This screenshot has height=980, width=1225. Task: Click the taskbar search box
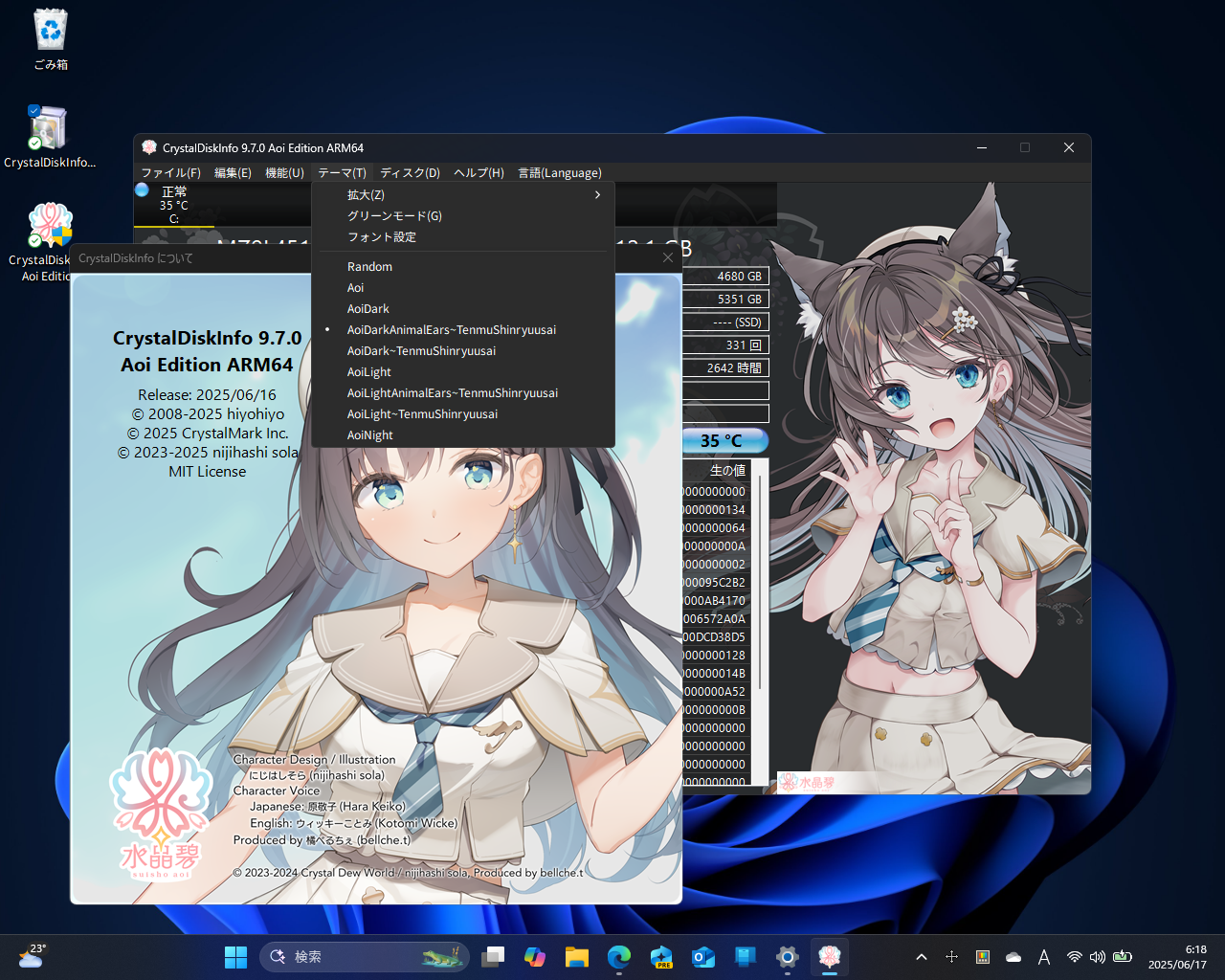click(x=364, y=957)
